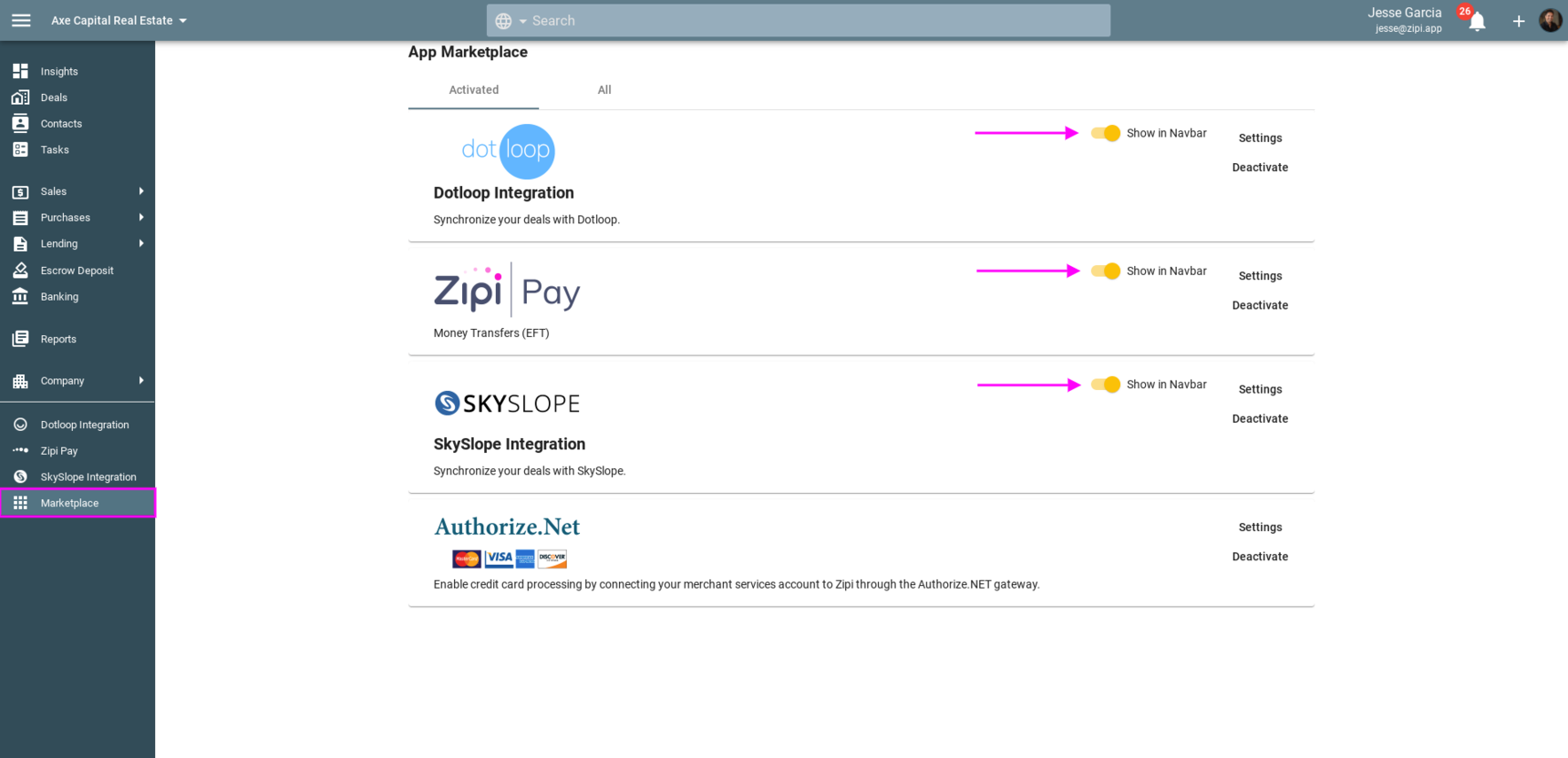Click the Purchases icon in sidebar
This screenshot has height=758, width=1568.
coord(20,218)
